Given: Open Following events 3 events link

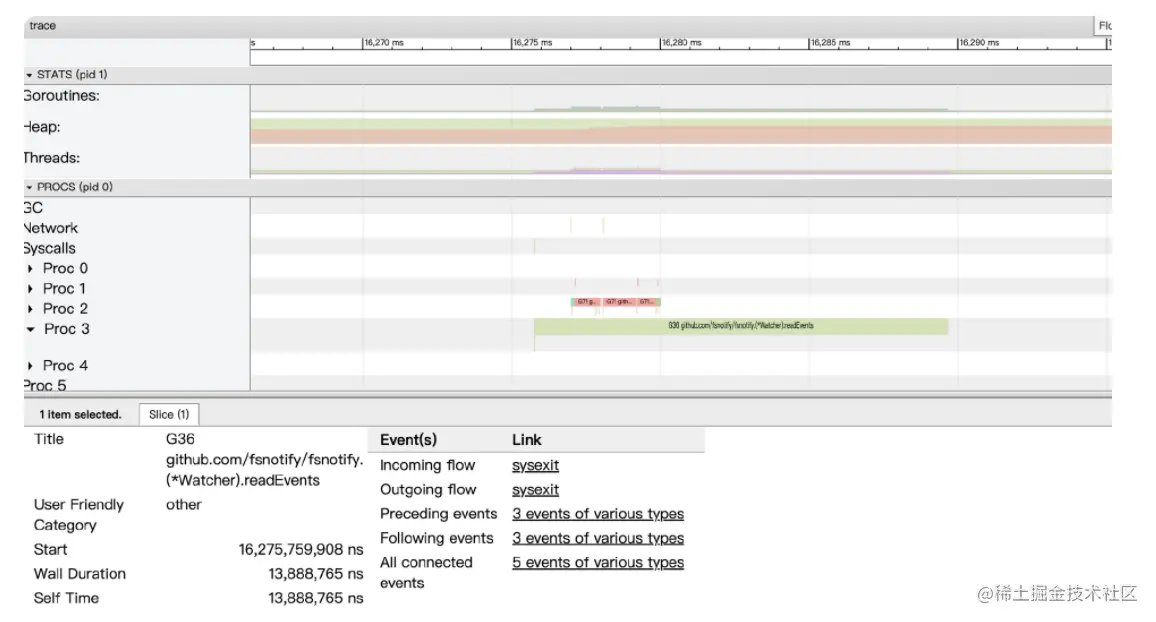Looking at the screenshot, I should click(x=598, y=538).
